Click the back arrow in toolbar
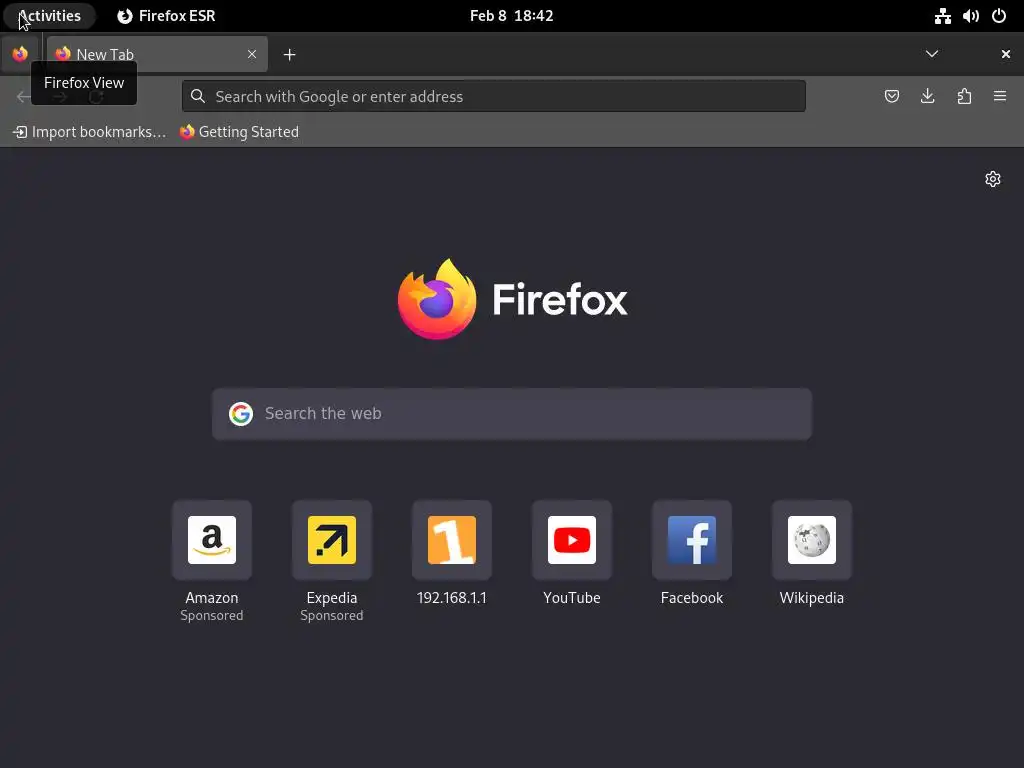Image resolution: width=1024 pixels, height=768 pixels. (24, 97)
